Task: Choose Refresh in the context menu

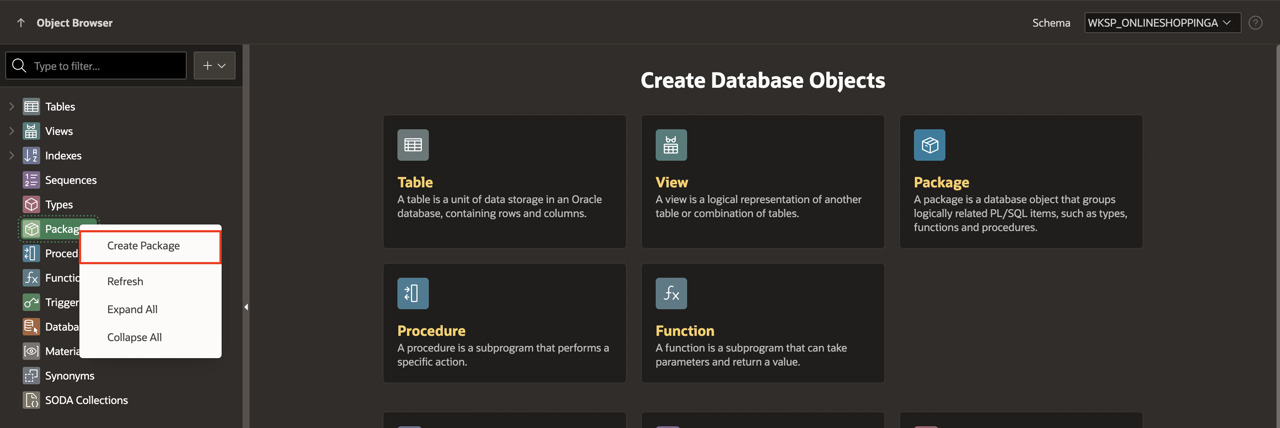Action: pos(125,282)
